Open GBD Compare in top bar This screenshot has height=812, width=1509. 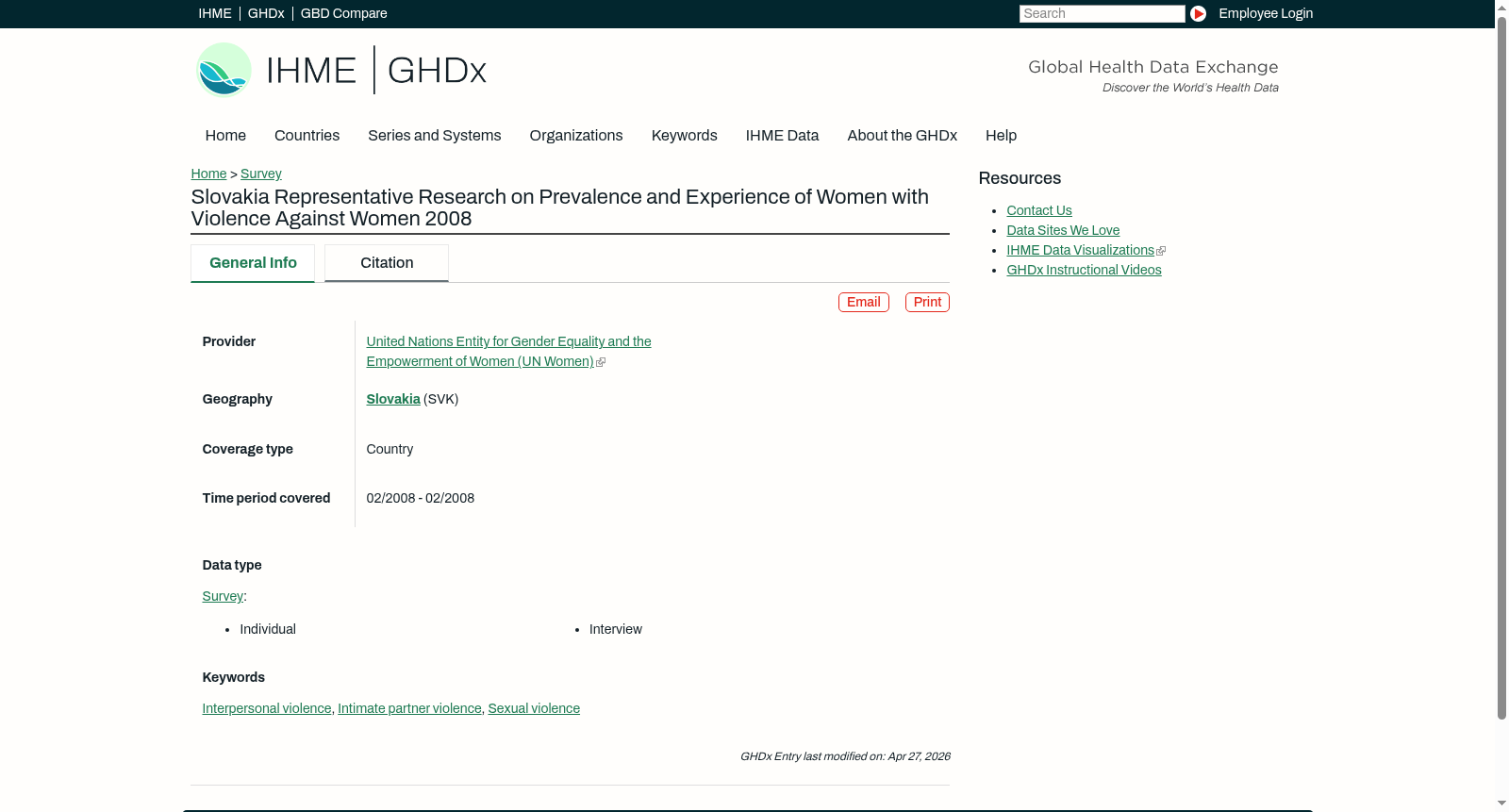pos(343,13)
